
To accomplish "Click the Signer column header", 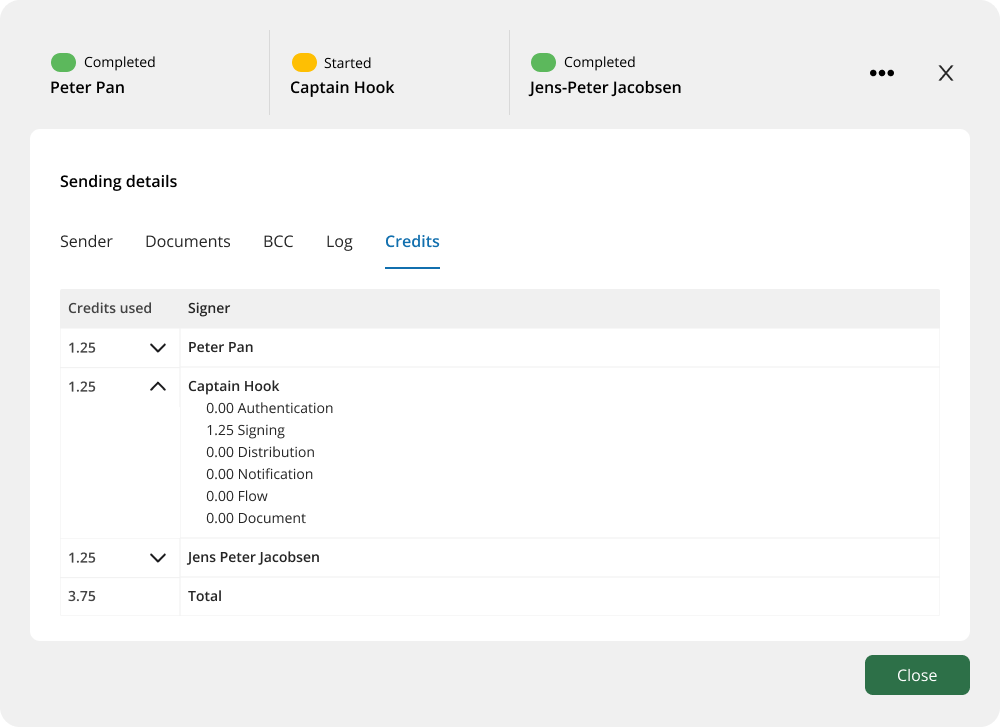I will click(209, 309).
